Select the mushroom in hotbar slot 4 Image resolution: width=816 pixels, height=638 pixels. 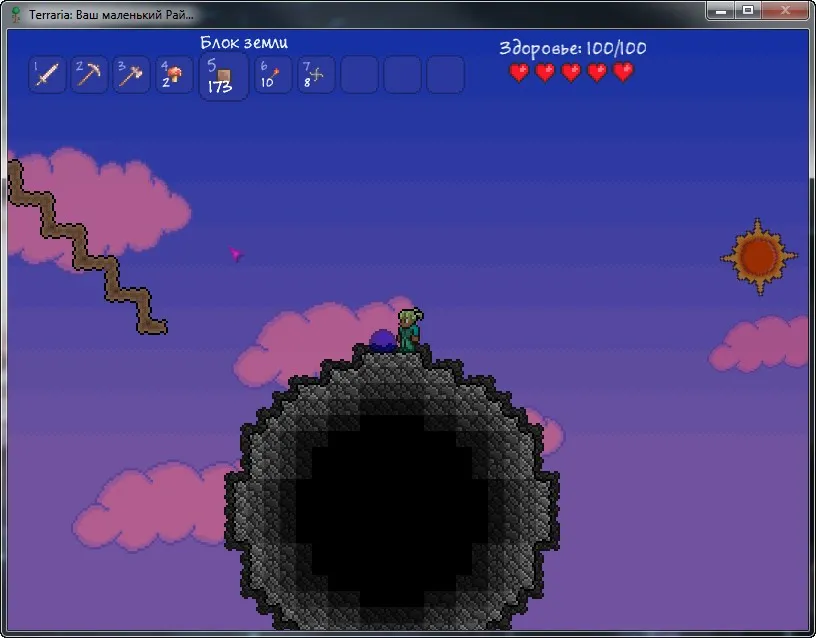[174, 74]
